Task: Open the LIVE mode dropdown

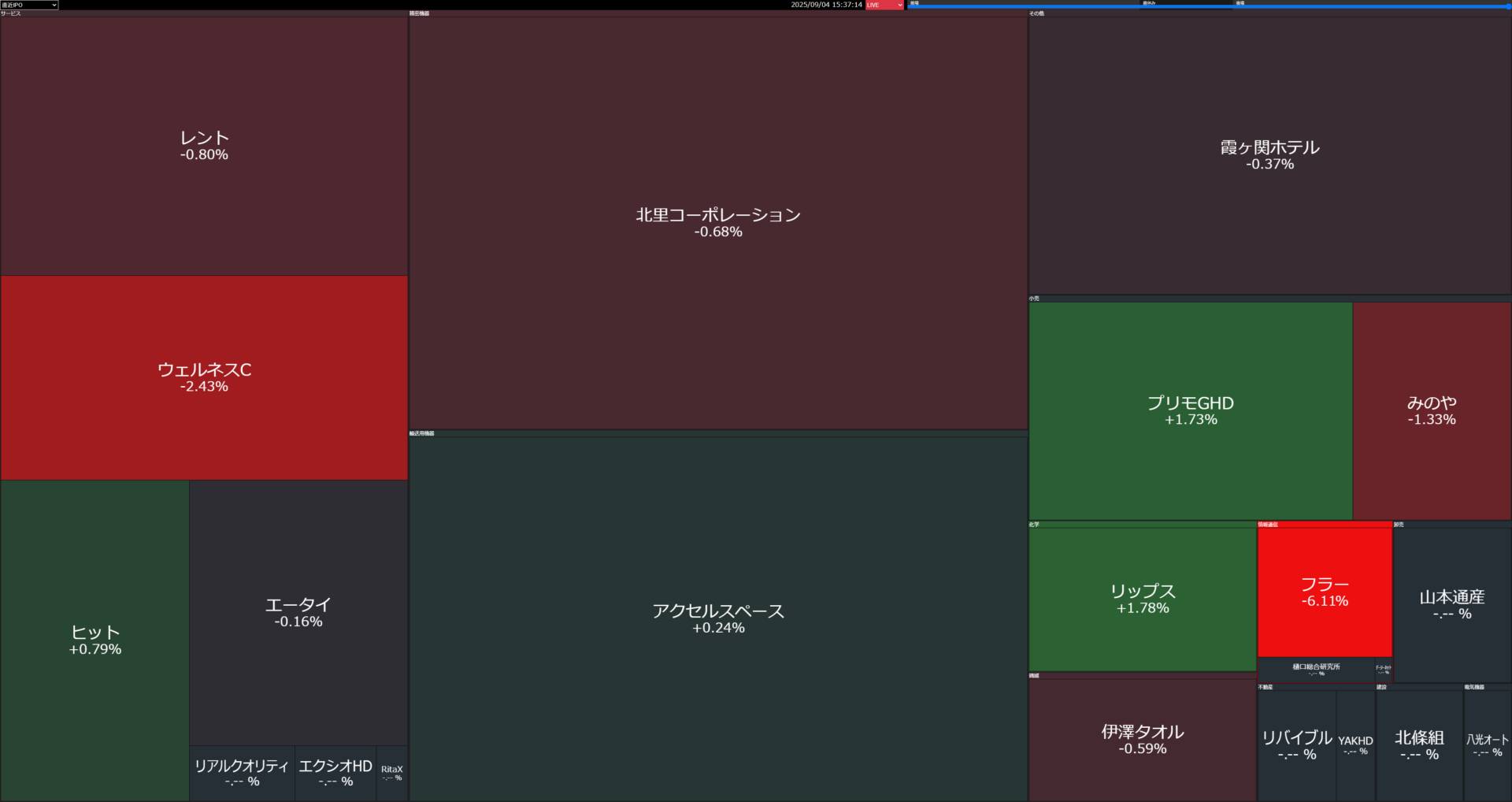Action: click(884, 5)
